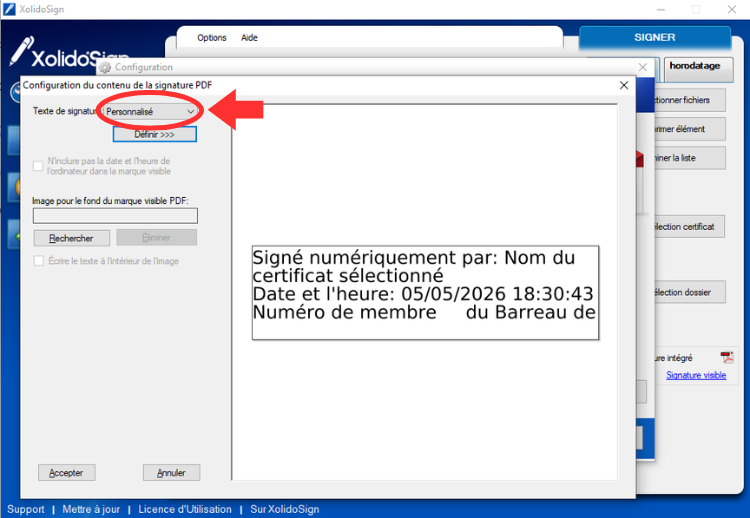Click the Rechercher button
750x518 pixels.
(x=71, y=238)
